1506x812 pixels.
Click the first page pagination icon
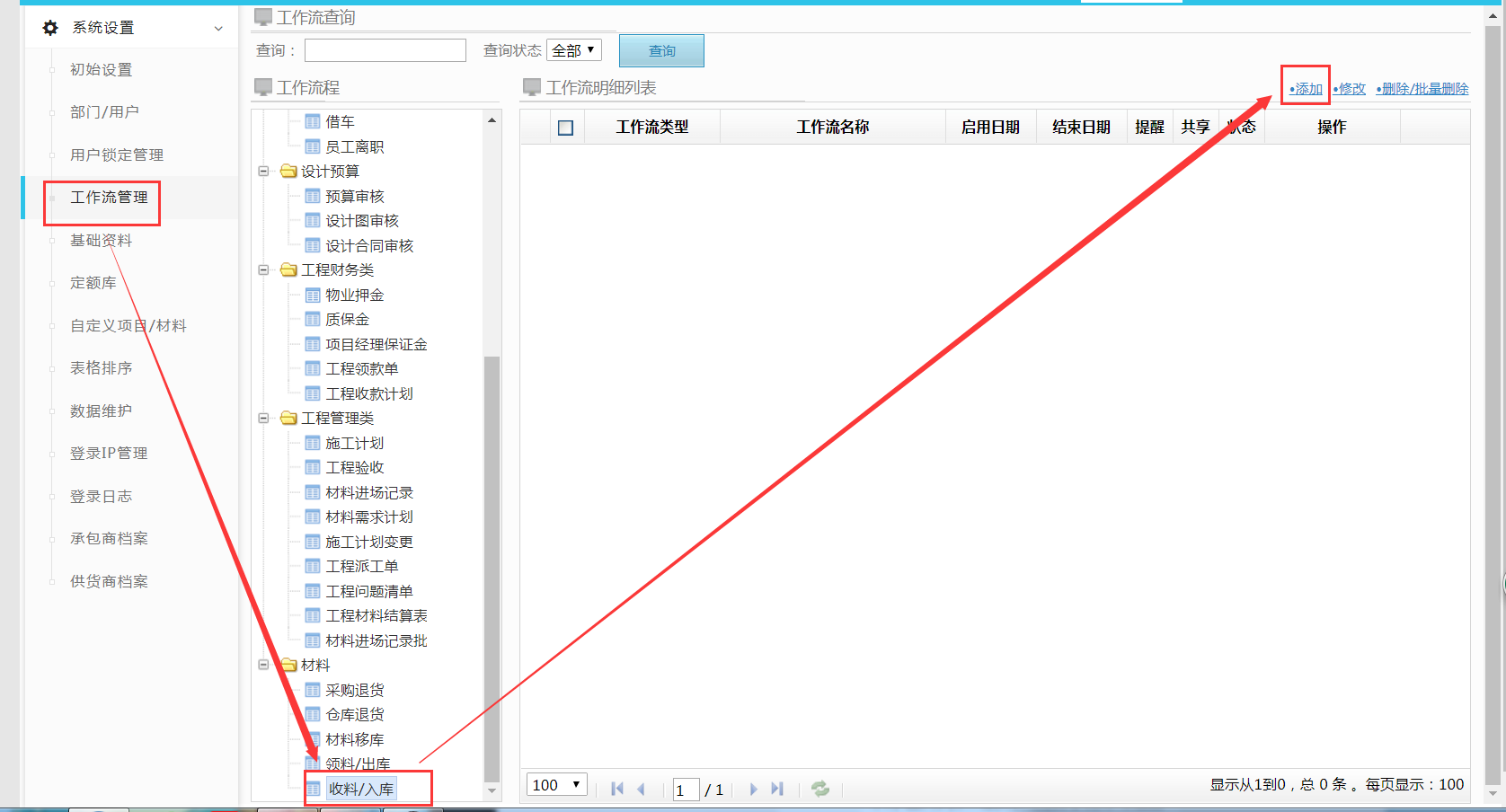[x=617, y=789]
